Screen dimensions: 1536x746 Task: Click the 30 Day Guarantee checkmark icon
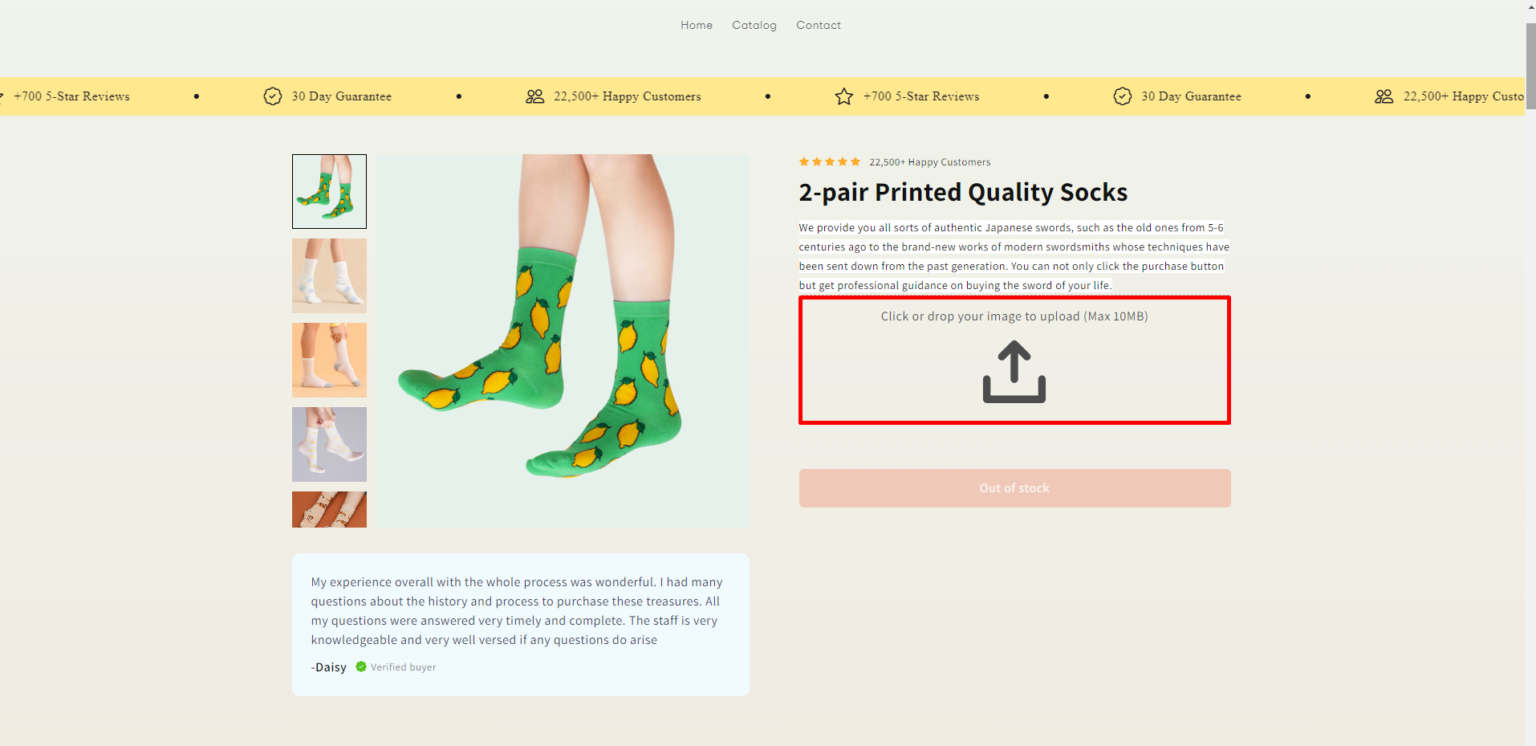(273, 96)
